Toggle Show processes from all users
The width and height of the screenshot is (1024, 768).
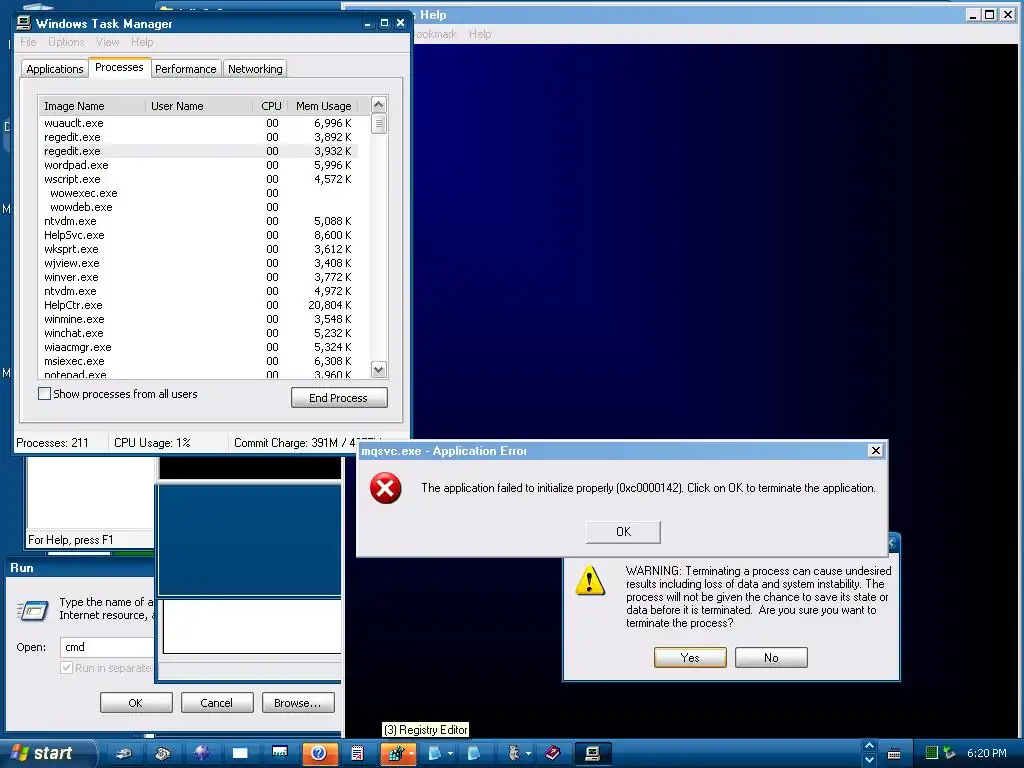44,394
